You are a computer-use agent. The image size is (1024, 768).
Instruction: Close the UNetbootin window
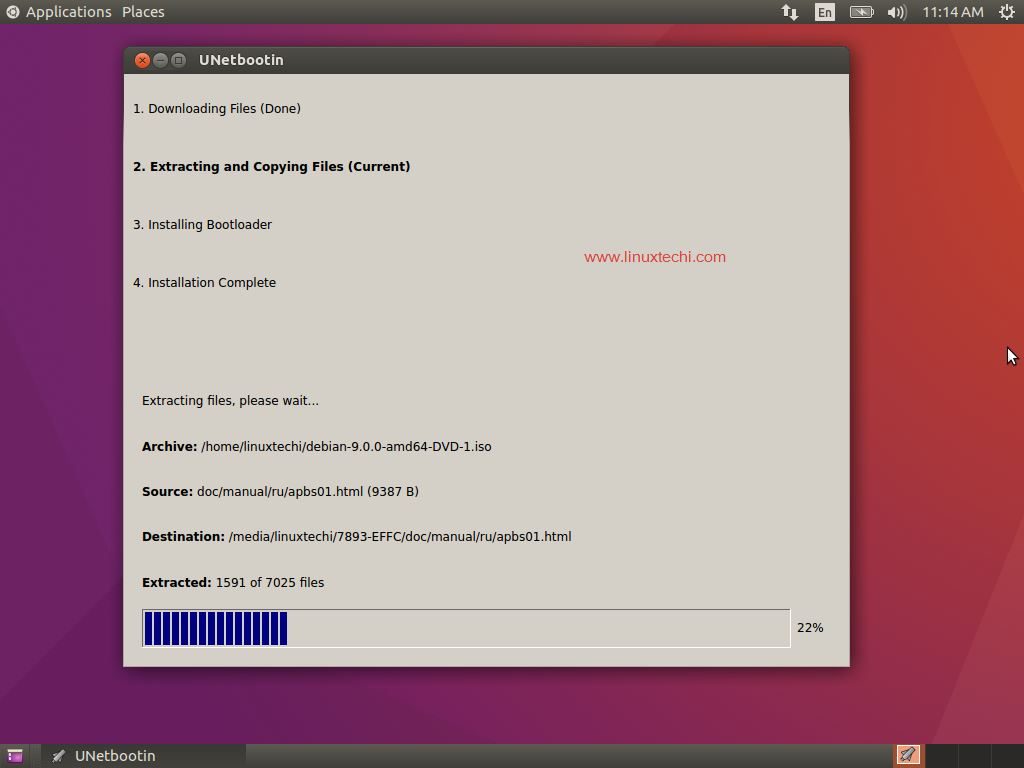click(142, 60)
